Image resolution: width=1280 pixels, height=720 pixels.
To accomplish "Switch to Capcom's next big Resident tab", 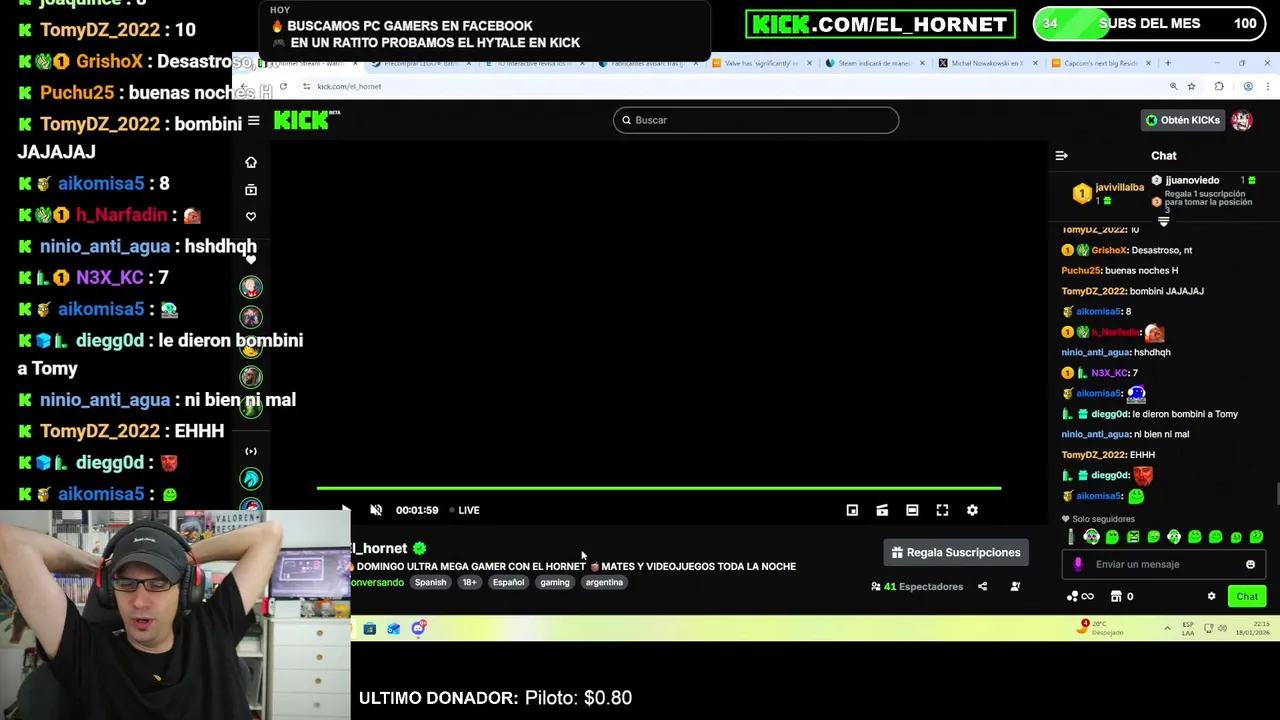I will (1101, 63).
